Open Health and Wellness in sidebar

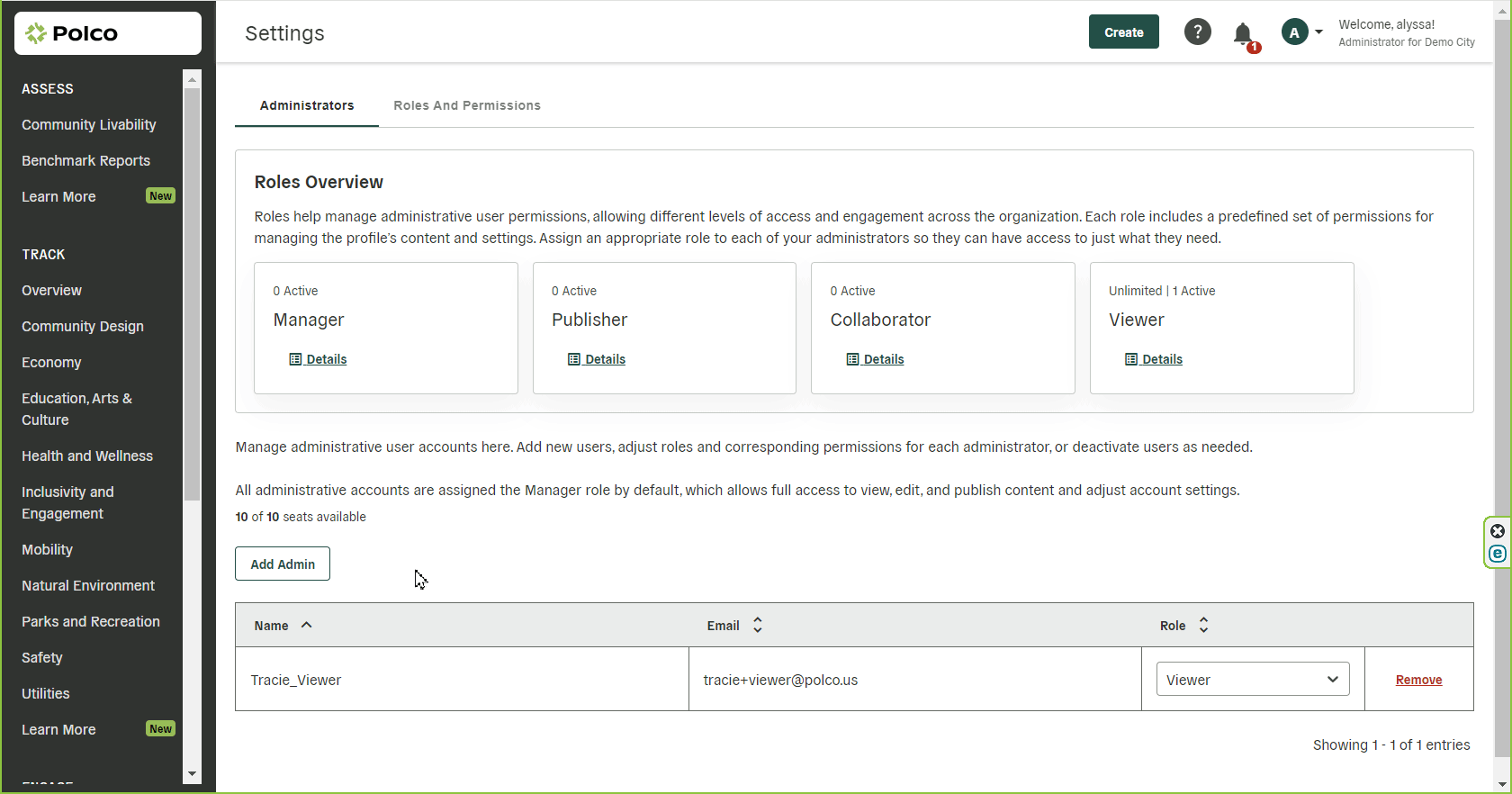point(87,456)
